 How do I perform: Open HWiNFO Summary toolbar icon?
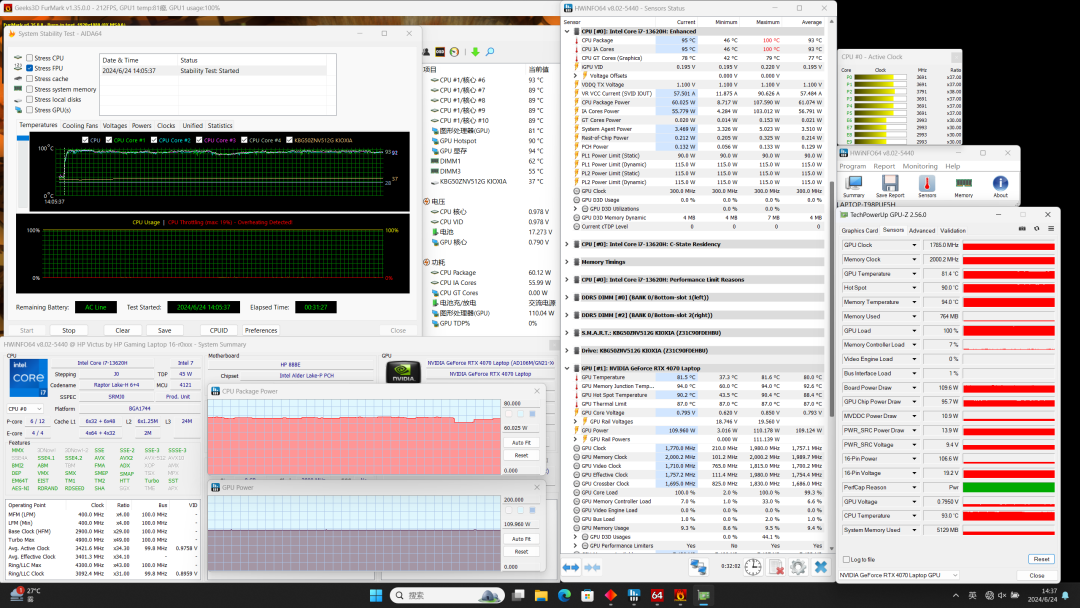click(853, 186)
